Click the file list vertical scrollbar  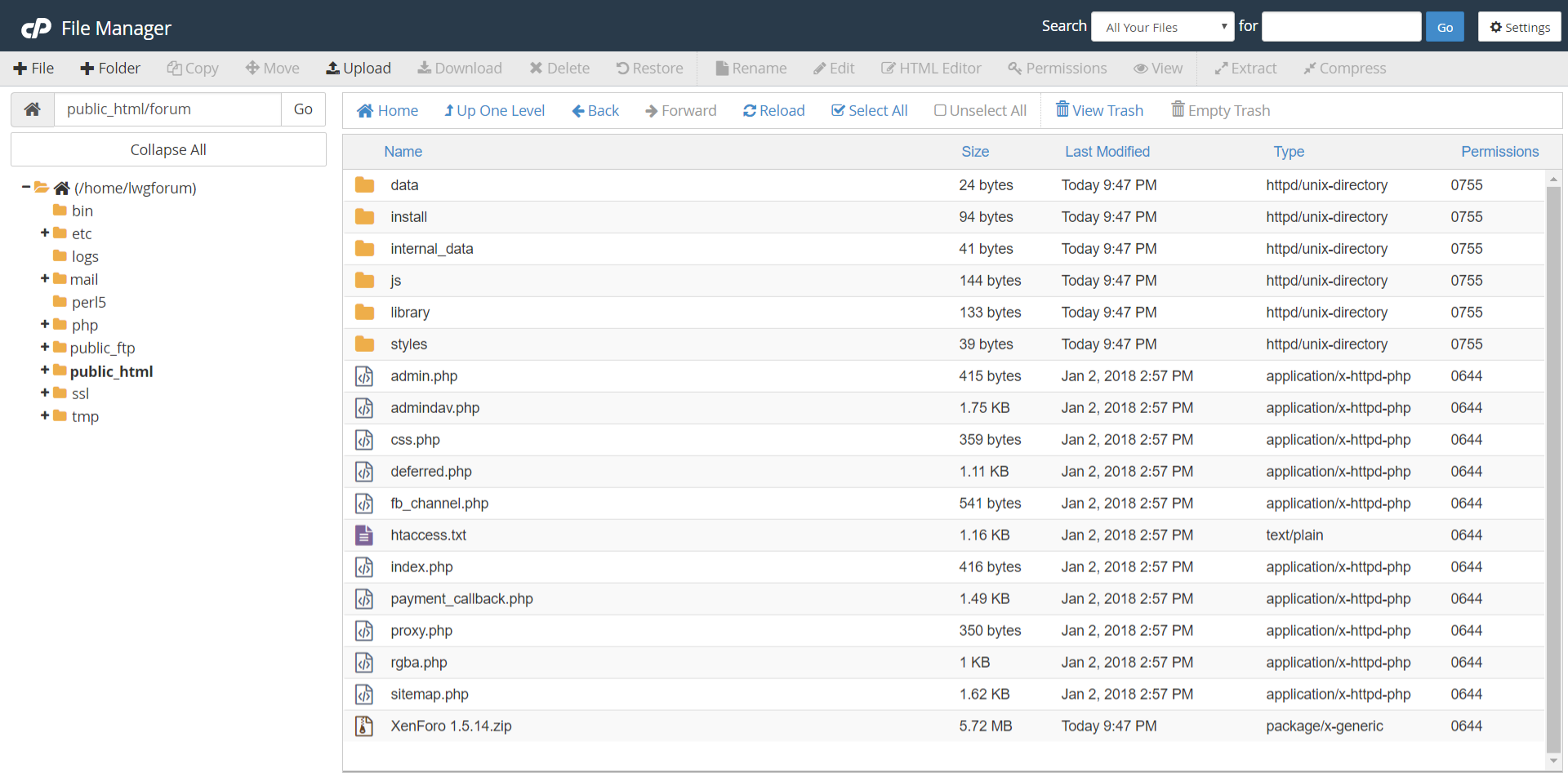pyautogui.click(x=1553, y=469)
